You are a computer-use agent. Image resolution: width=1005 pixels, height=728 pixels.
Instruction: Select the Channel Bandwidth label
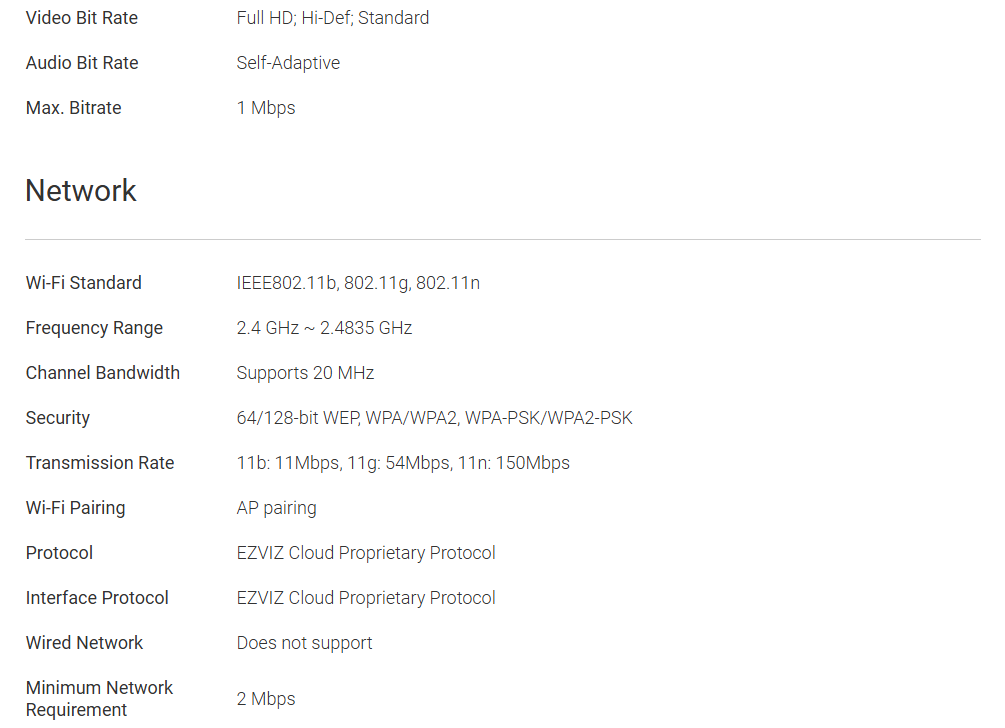(103, 373)
